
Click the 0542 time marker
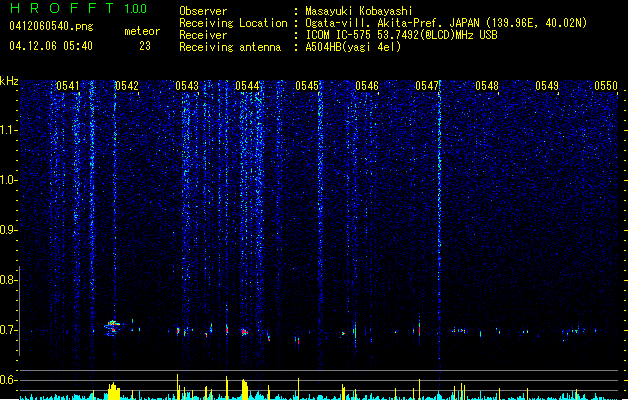pyautogui.click(x=127, y=85)
